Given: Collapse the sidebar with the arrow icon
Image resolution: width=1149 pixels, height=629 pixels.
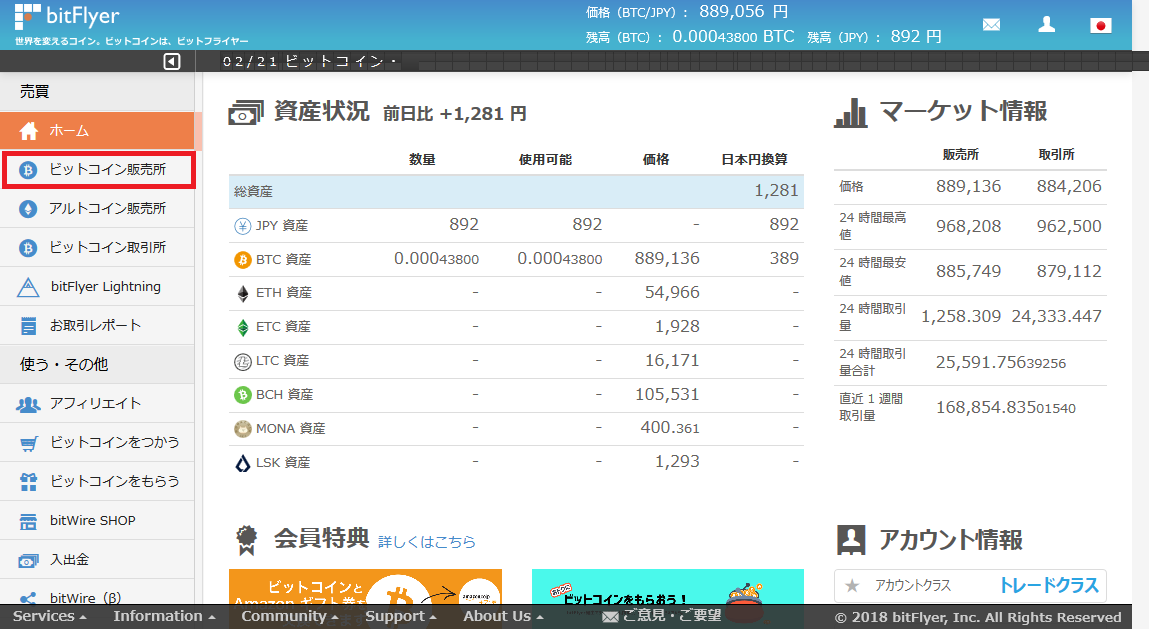Looking at the screenshot, I should (x=171, y=62).
